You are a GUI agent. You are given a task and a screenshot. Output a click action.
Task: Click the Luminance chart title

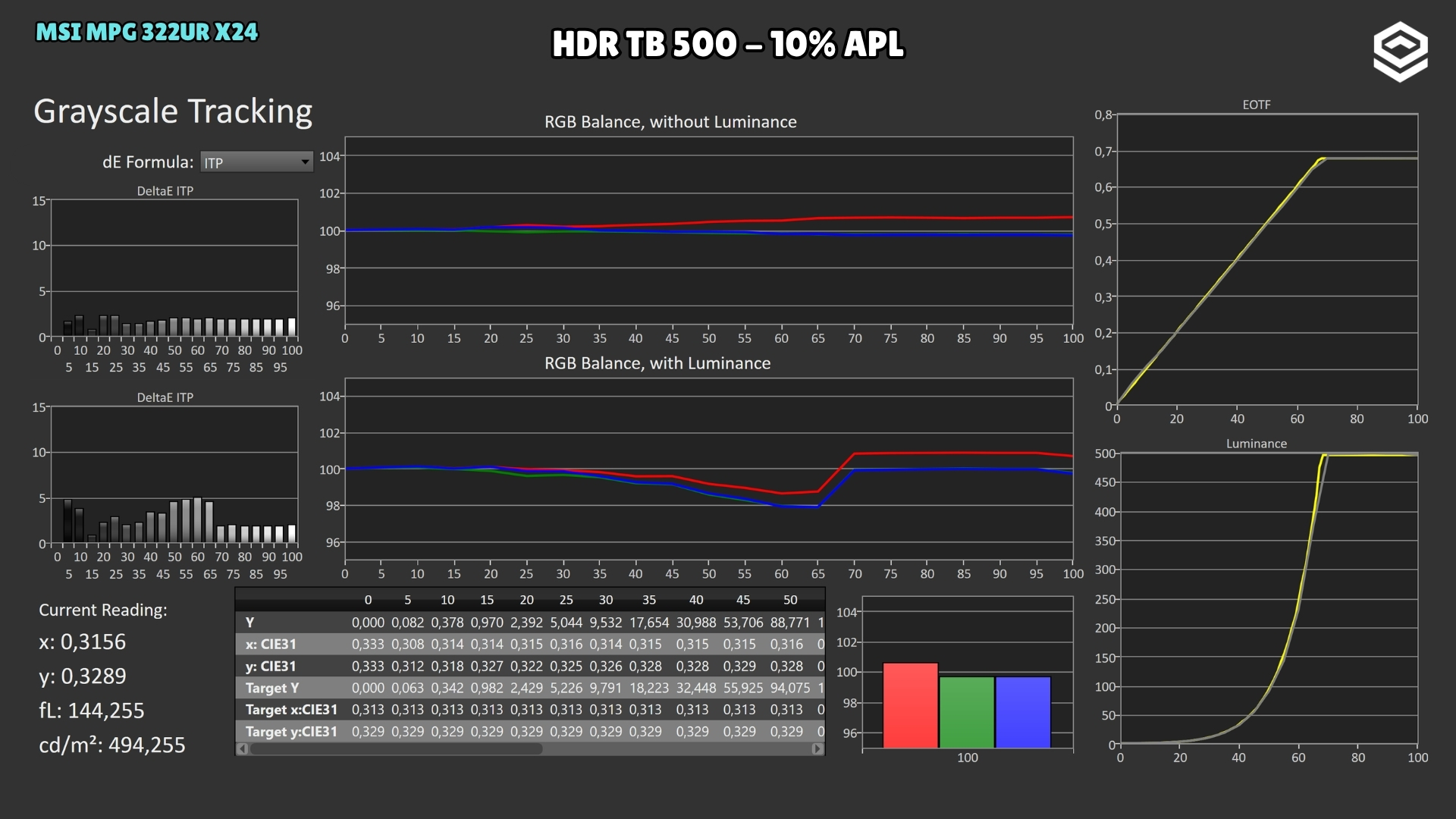pyautogui.click(x=1256, y=444)
